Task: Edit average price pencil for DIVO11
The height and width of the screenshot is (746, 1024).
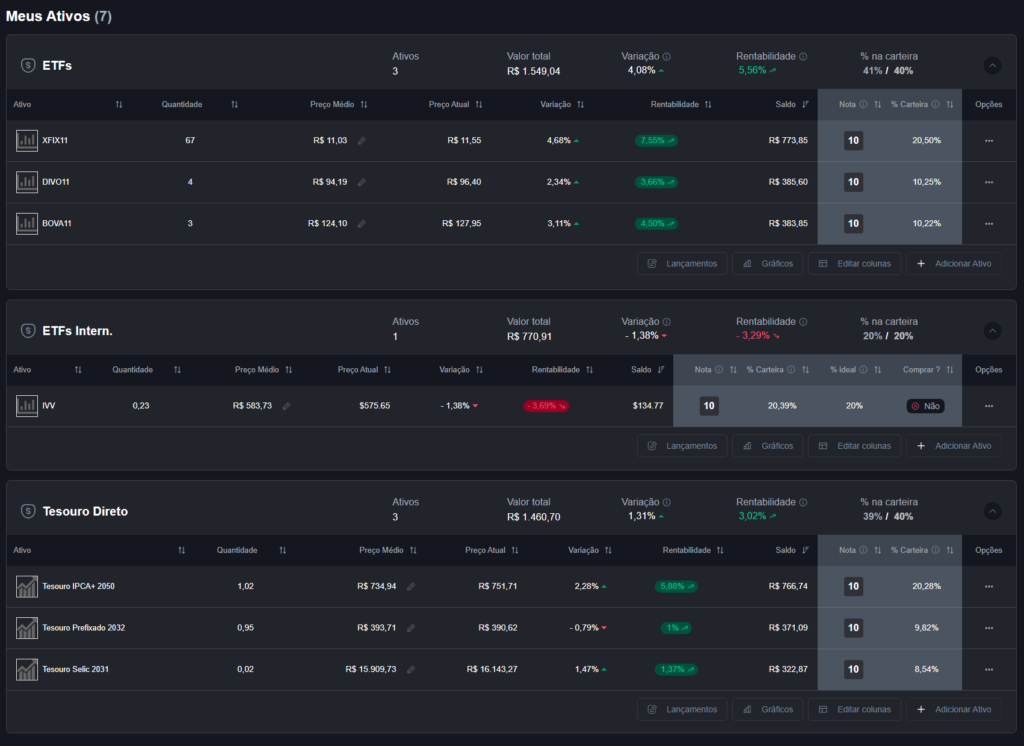Action: (362, 182)
